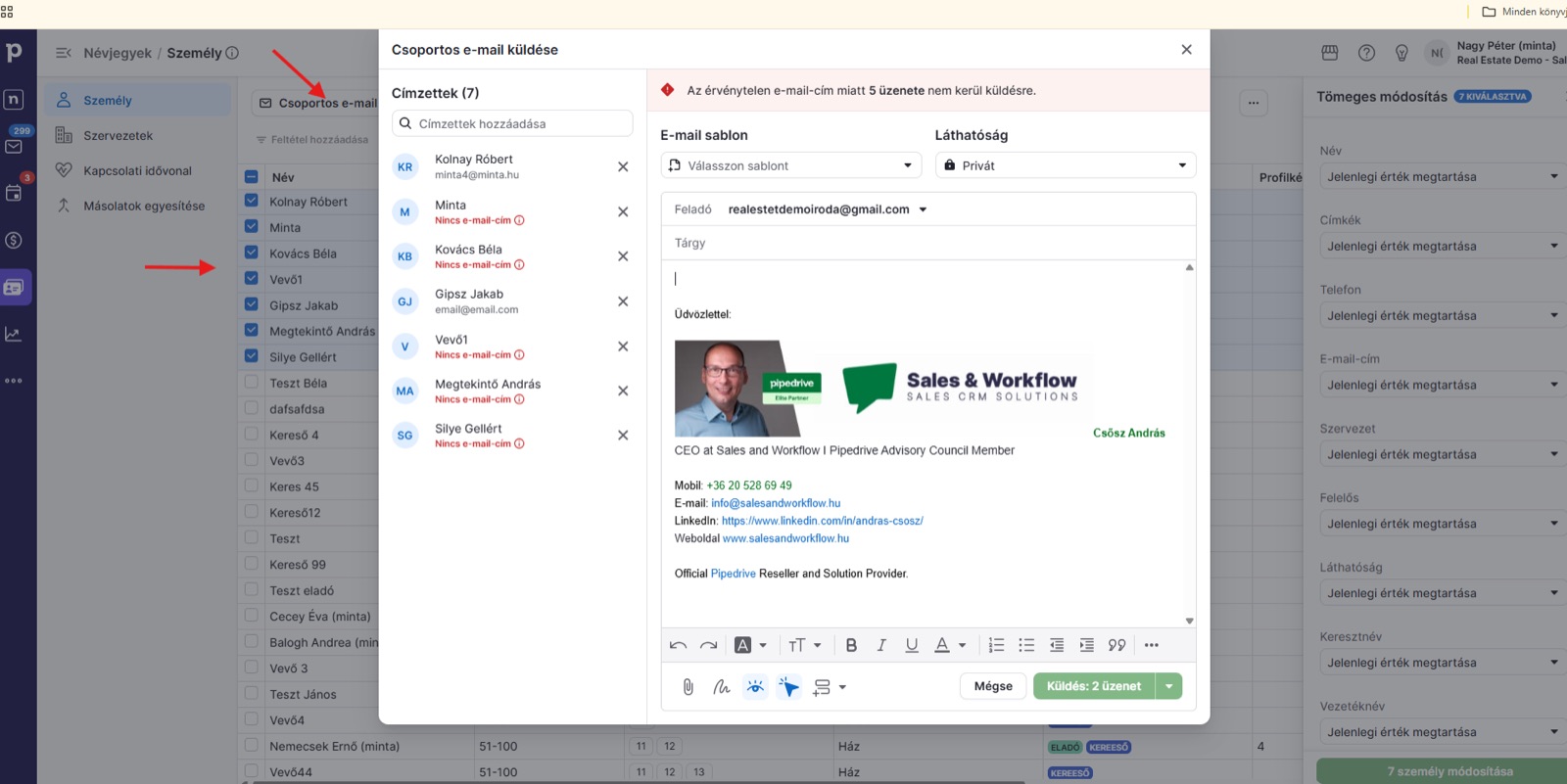Open the insert fields dropdown beside tracking icons
The image size is (1567, 784).
tap(830, 687)
